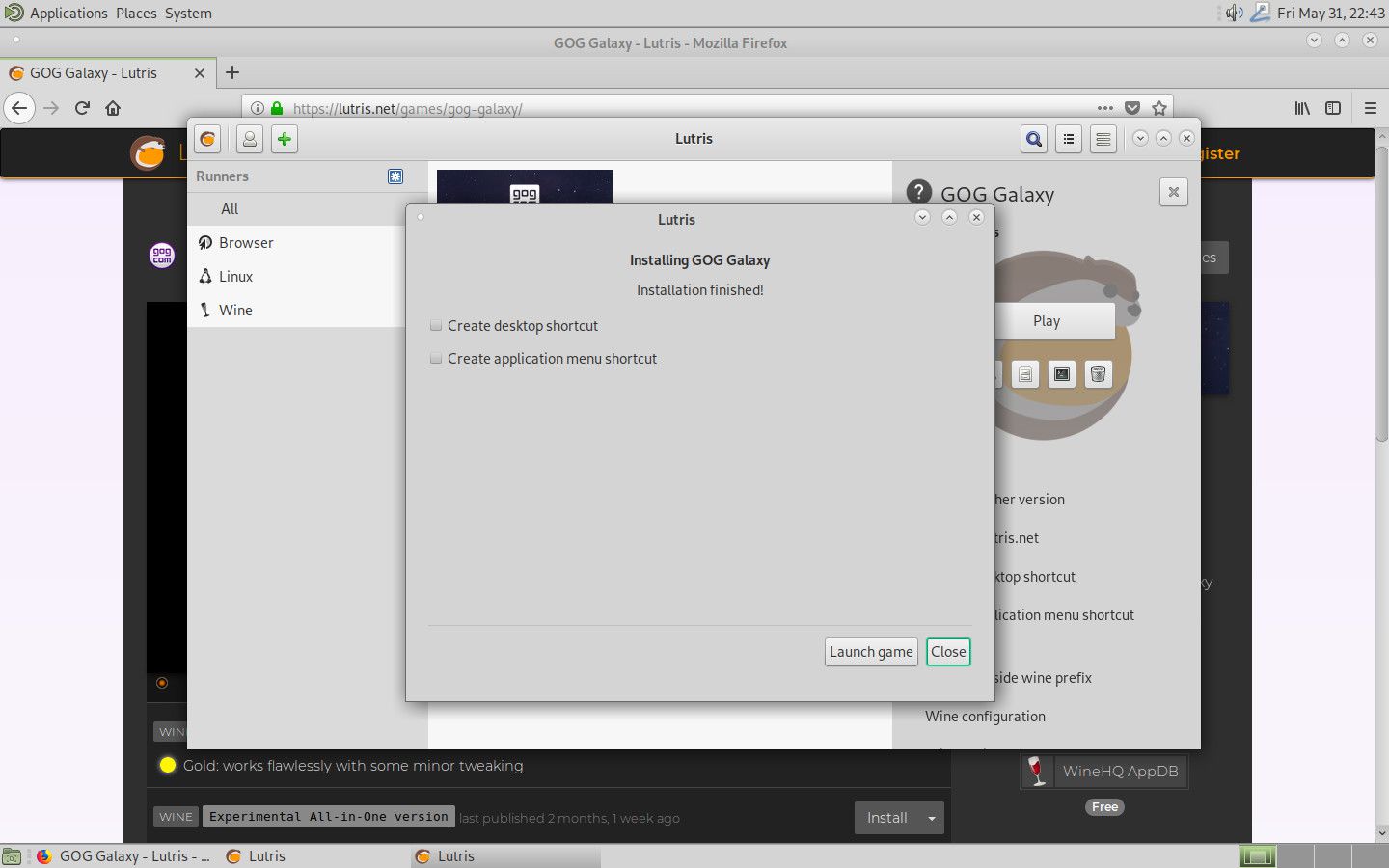Click the WineHQ AppDB link
1389x868 pixels.
pyautogui.click(x=1104, y=772)
